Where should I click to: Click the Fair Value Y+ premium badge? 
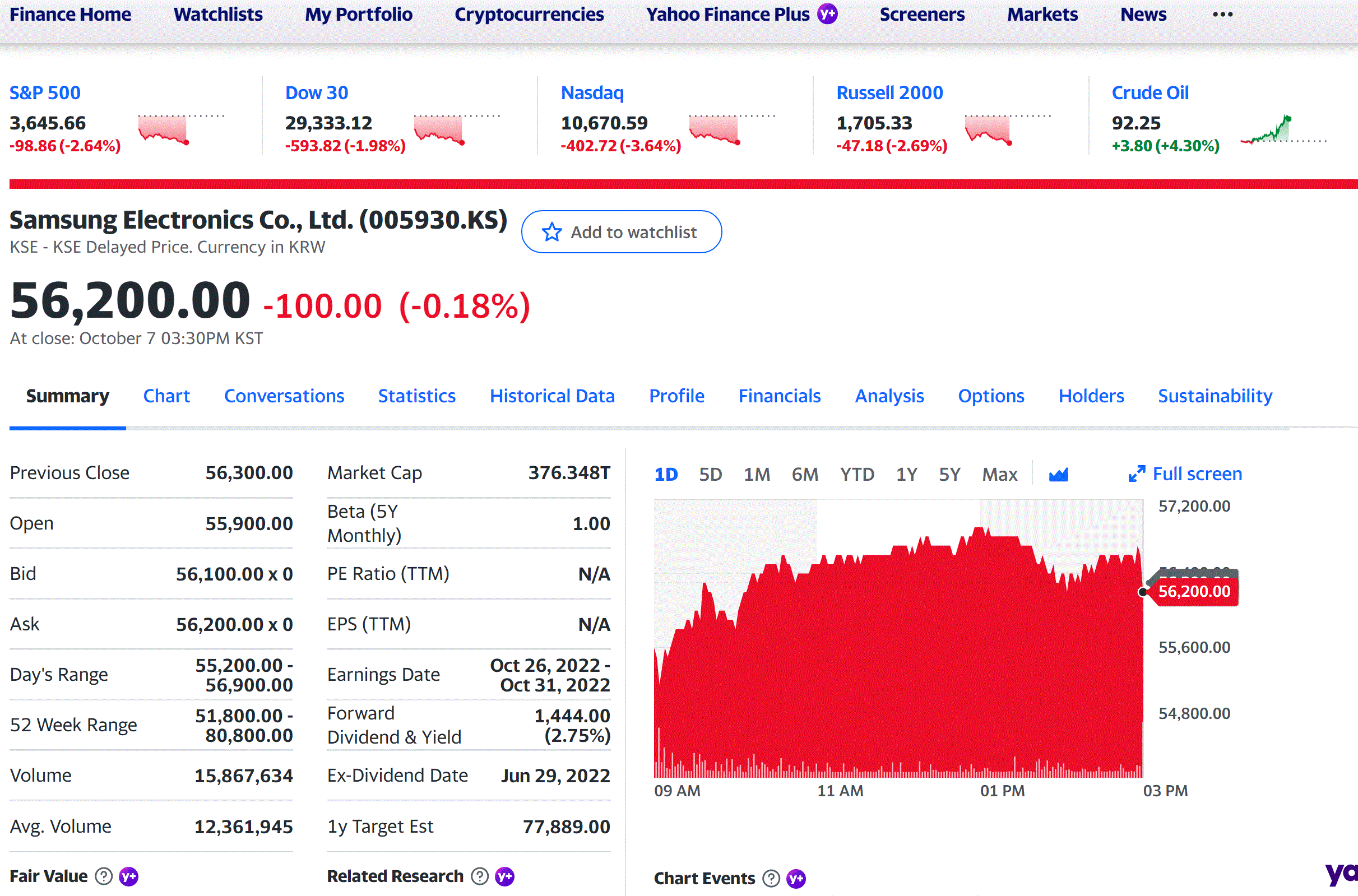pyautogui.click(x=128, y=876)
